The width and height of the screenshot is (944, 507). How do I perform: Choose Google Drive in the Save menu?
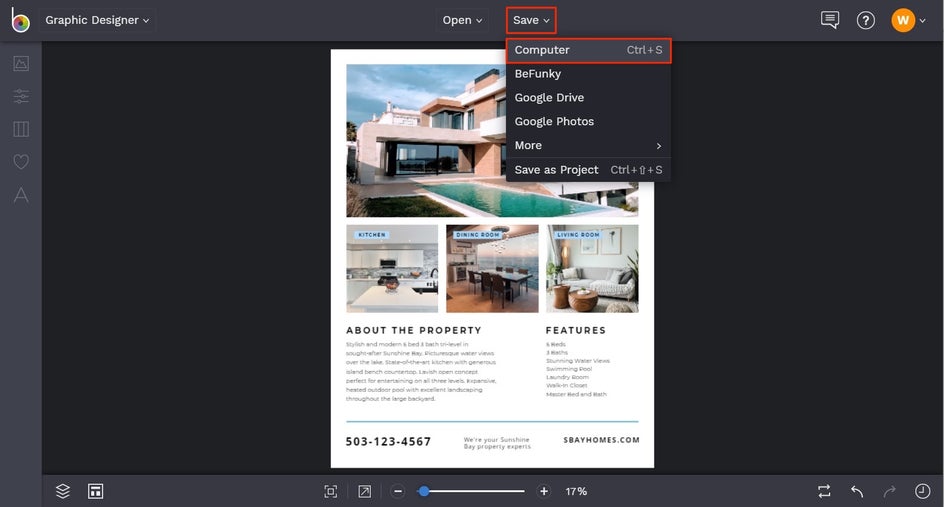click(x=588, y=98)
